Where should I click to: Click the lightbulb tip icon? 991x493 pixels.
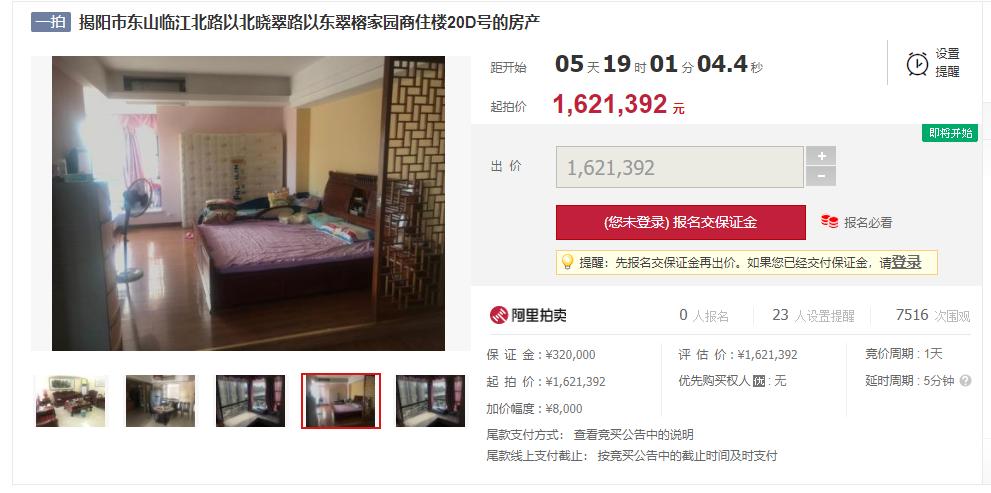(568, 262)
